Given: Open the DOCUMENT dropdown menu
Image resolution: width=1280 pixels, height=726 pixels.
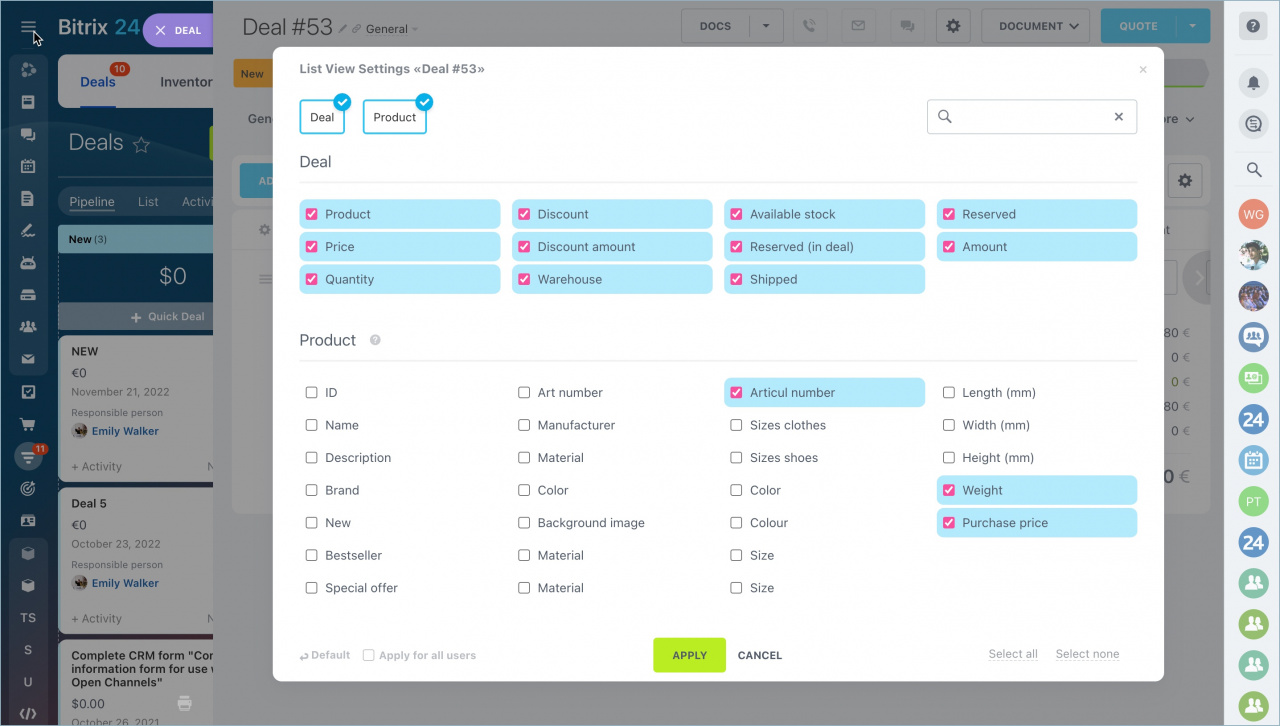Looking at the screenshot, I should coord(1035,25).
